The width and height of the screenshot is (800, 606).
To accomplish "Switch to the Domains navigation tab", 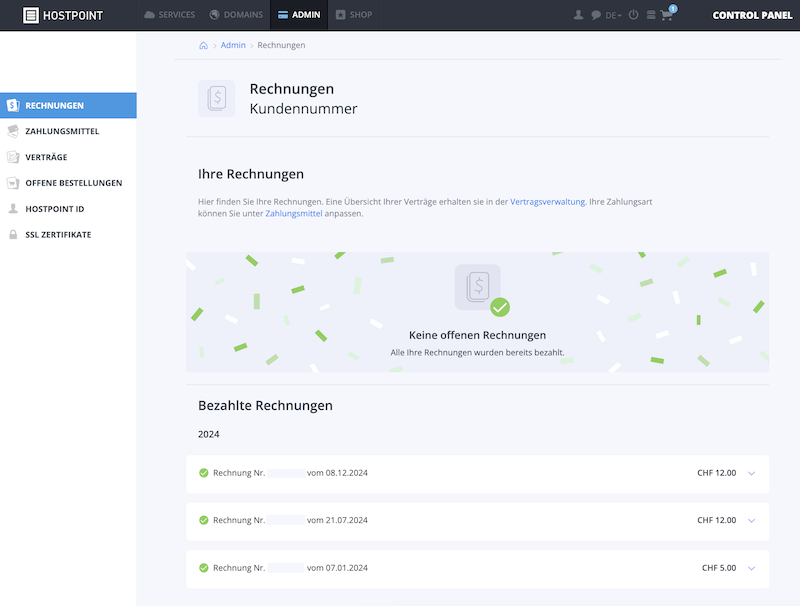I will pos(236,15).
